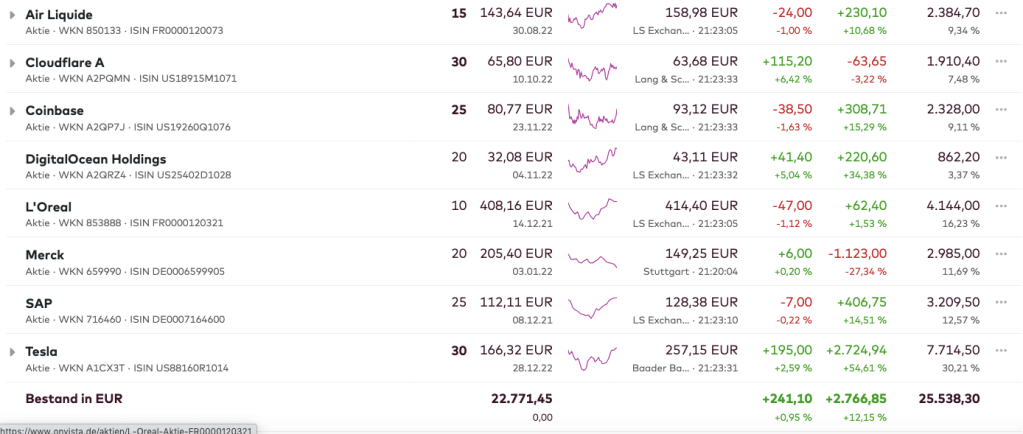This screenshot has width=1023, height=434.
Task: Expand the Coinbase position row
Action: point(12,111)
